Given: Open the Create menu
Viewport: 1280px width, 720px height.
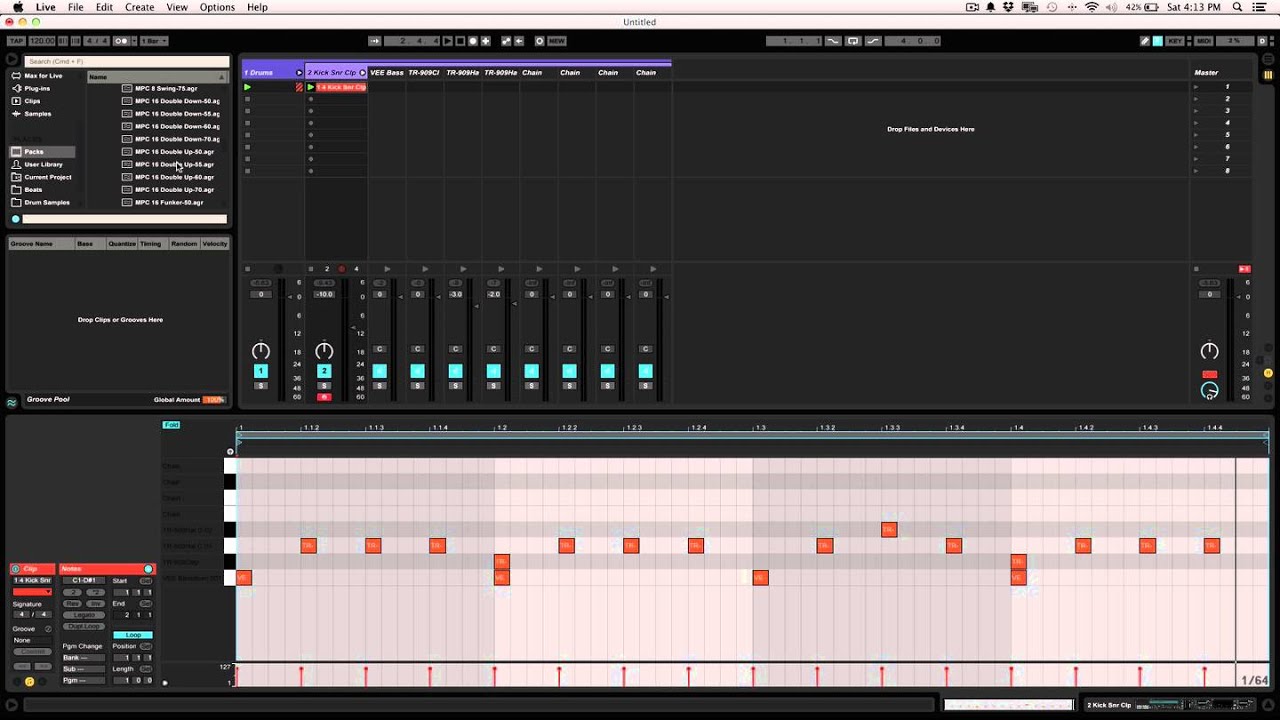Looking at the screenshot, I should pyautogui.click(x=139, y=7).
